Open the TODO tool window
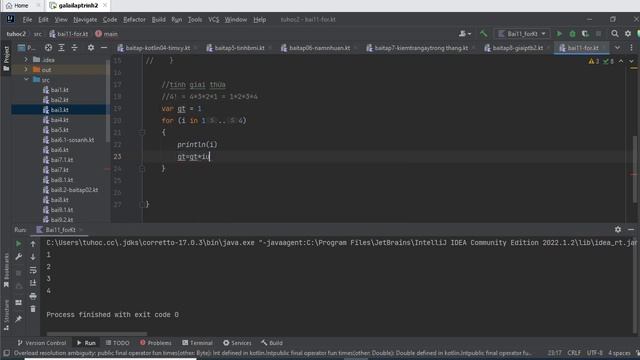The height and width of the screenshot is (360, 640). pyautogui.click(x=117, y=343)
